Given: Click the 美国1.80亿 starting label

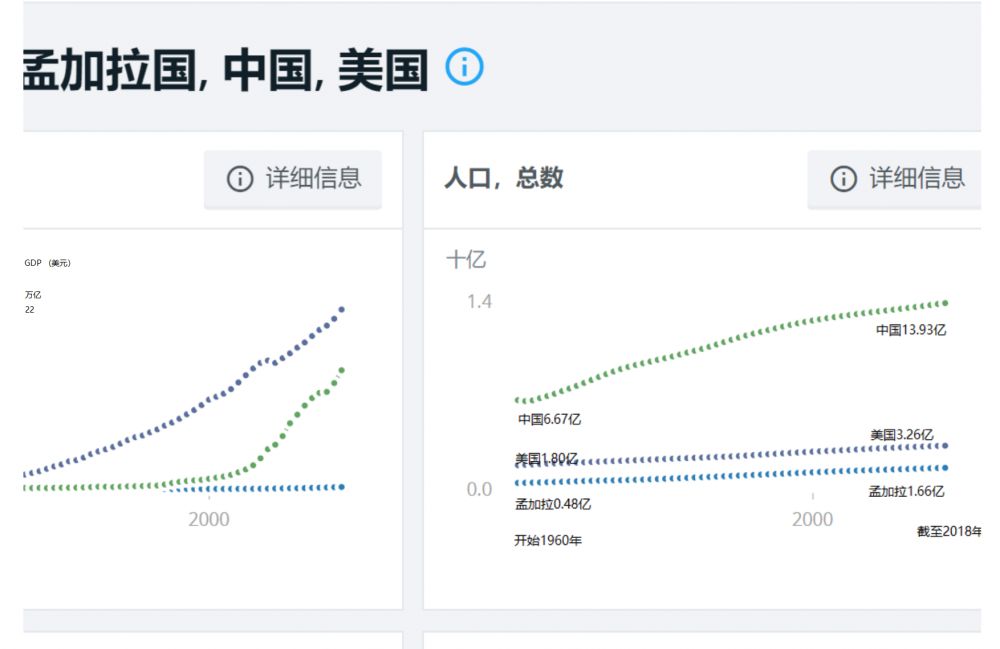Looking at the screenshot, I should point(546,459).
